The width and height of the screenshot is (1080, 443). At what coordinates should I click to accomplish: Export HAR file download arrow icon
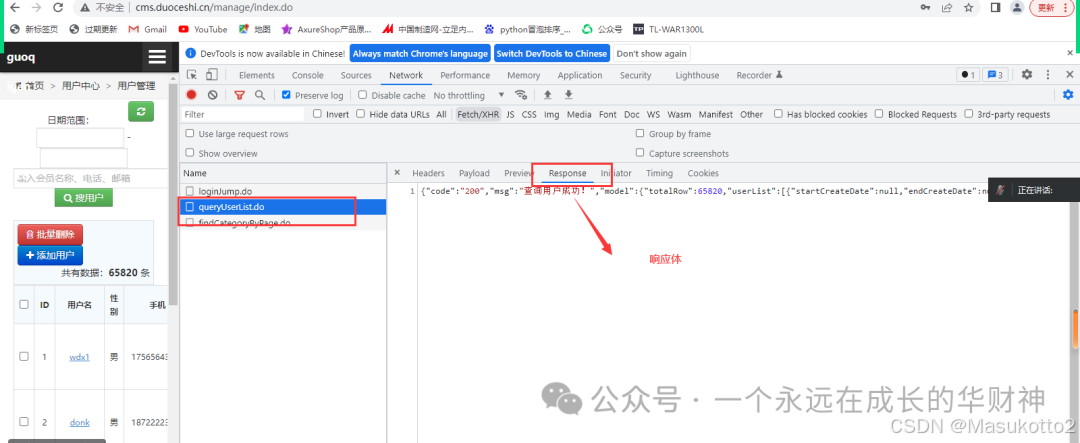click(x=568, y=95)
